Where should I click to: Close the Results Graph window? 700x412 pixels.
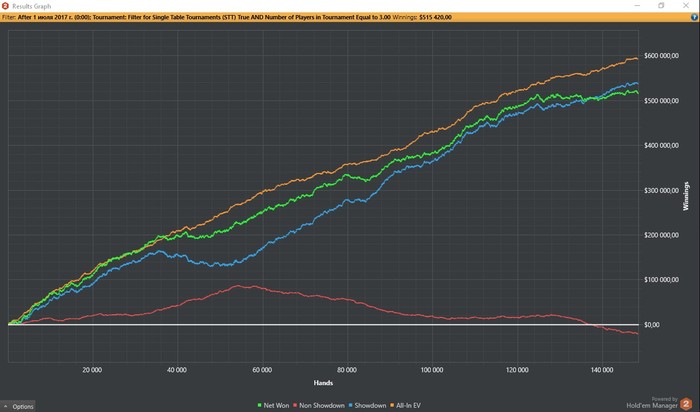(x=686, y=6)
